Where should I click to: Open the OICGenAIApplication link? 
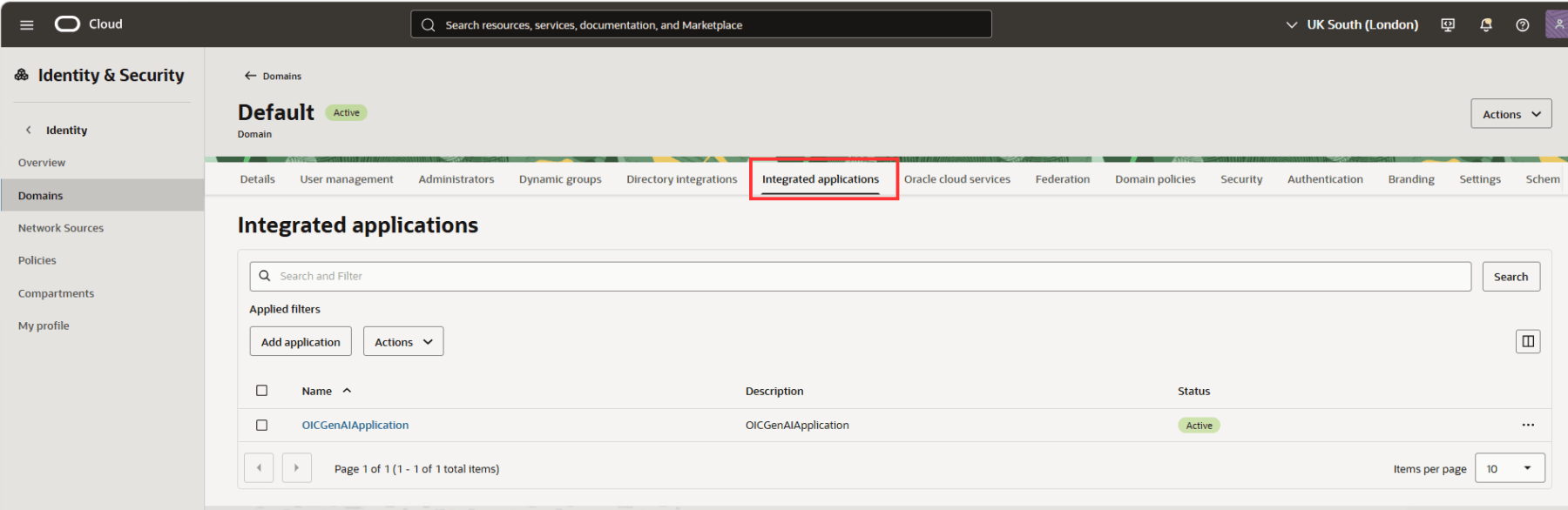355,425
